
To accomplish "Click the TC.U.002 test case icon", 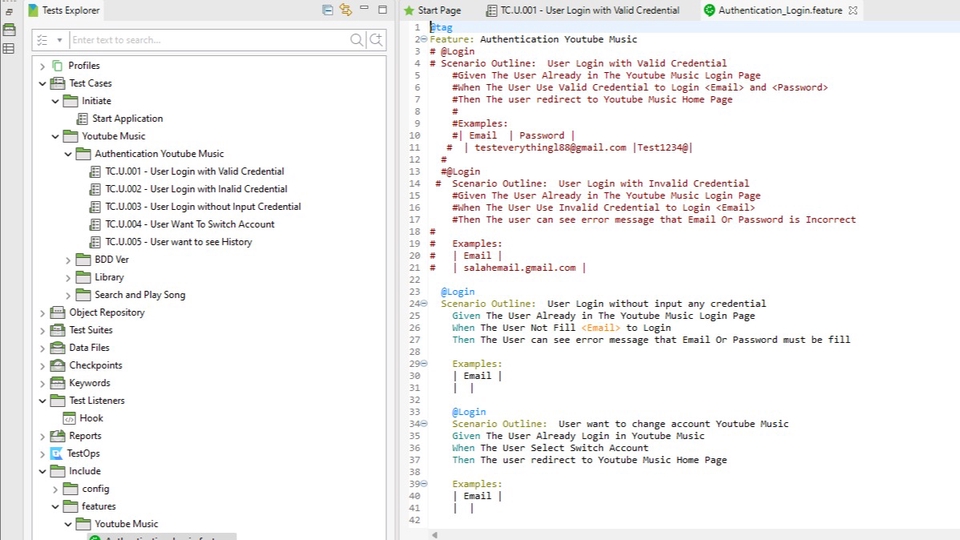I will point(95,189).
